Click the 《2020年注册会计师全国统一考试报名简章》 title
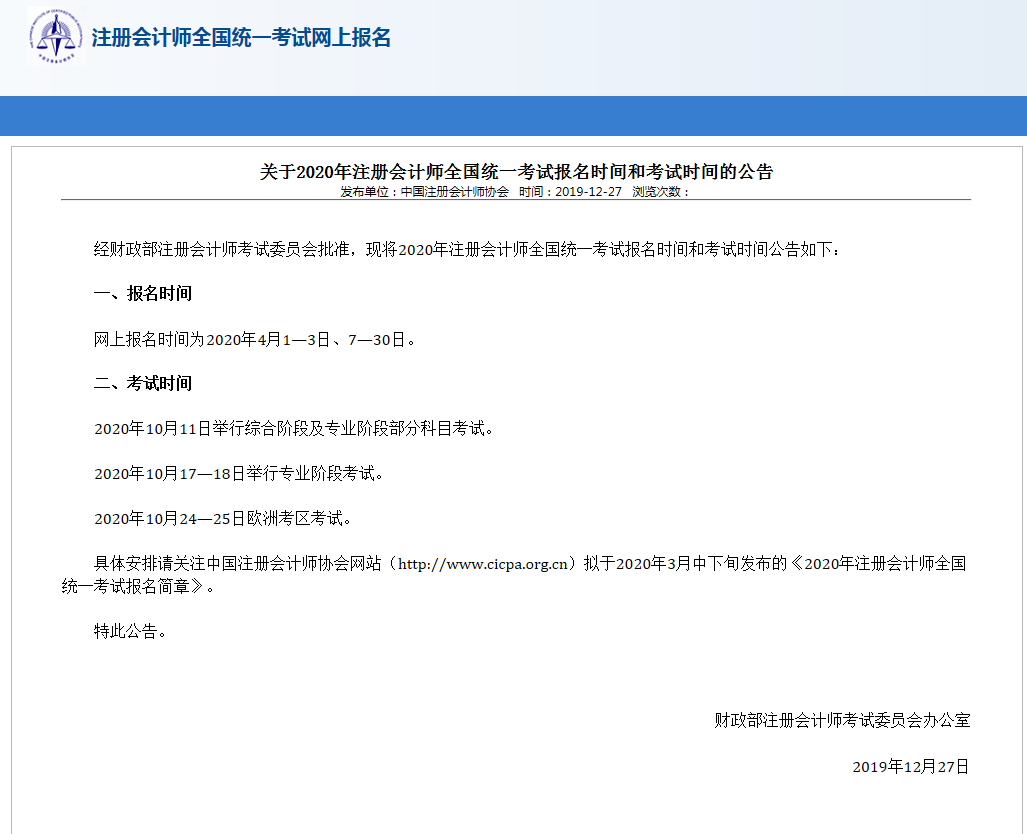The width and height of the screenshot is (1027, 834). pyautogui.click(x=882, y=560)
